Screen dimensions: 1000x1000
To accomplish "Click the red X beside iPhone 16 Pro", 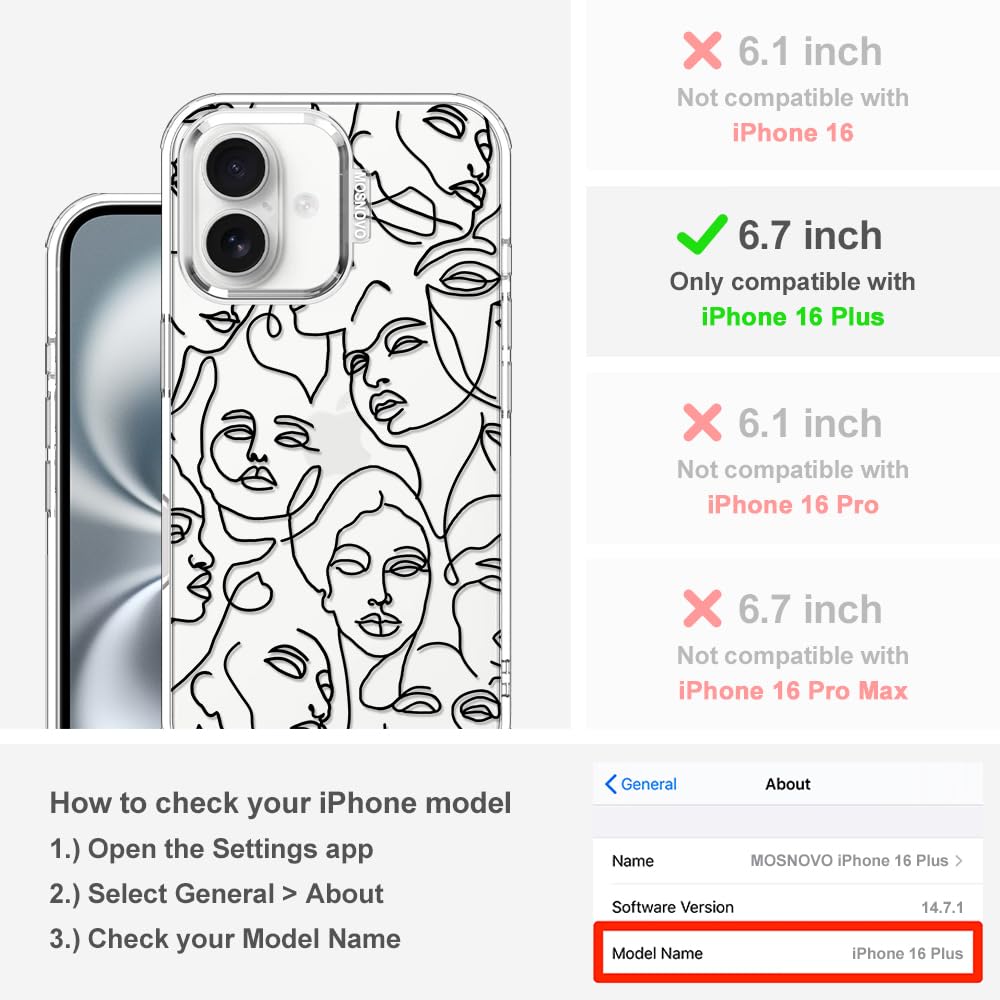I will click(x=702, y=422).
